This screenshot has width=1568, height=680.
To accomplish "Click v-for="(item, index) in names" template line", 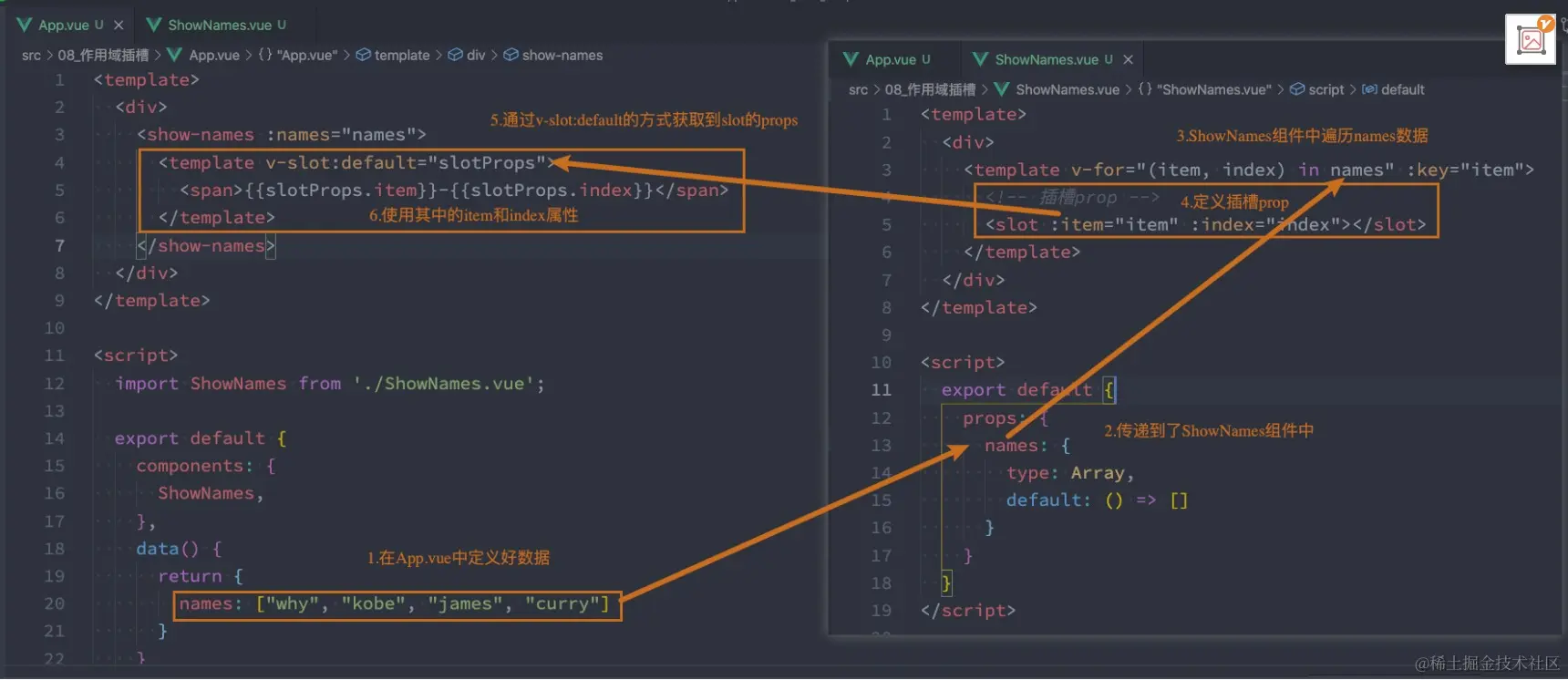I will 1249,170.
